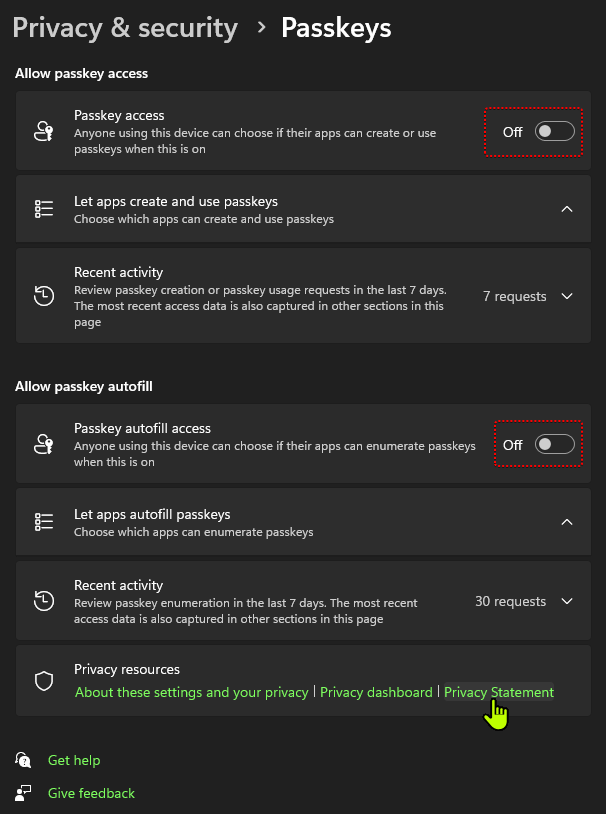Click the Get help headset icon
The image size is (606, 814).
pyautogui.click(x=24, y=760)
